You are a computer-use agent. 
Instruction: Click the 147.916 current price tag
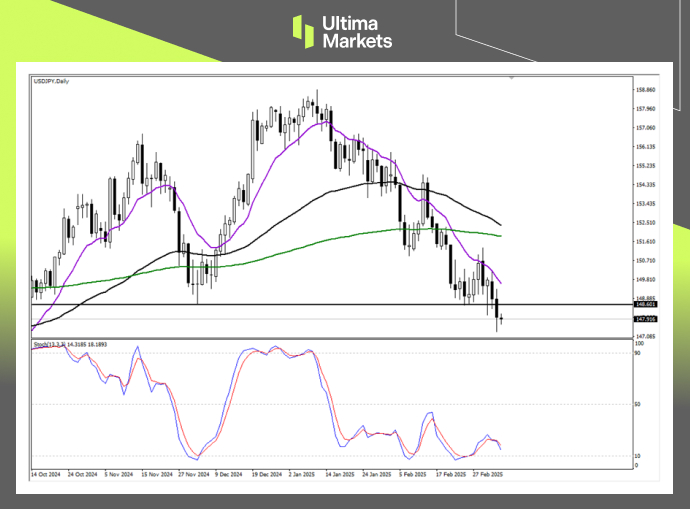pyautogui.click(x=645, y=319)
